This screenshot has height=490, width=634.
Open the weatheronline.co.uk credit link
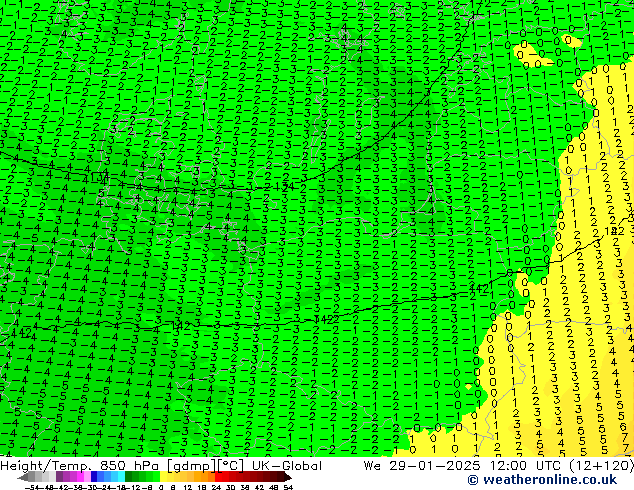tap(542, 480)
